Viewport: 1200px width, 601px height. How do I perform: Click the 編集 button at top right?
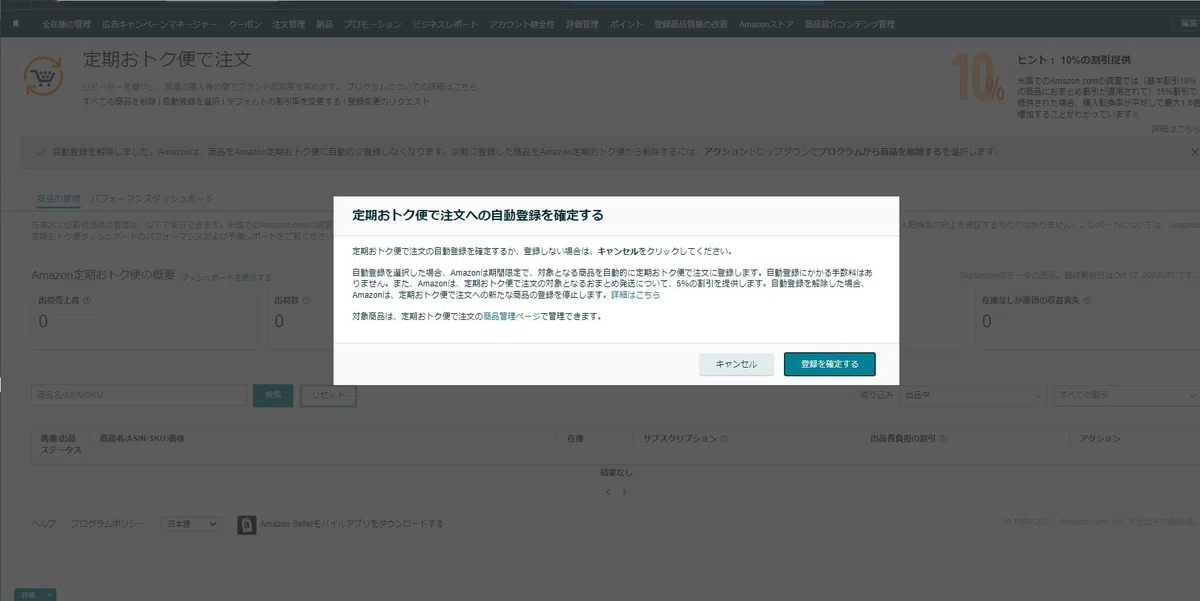(x=1185, y=23)
